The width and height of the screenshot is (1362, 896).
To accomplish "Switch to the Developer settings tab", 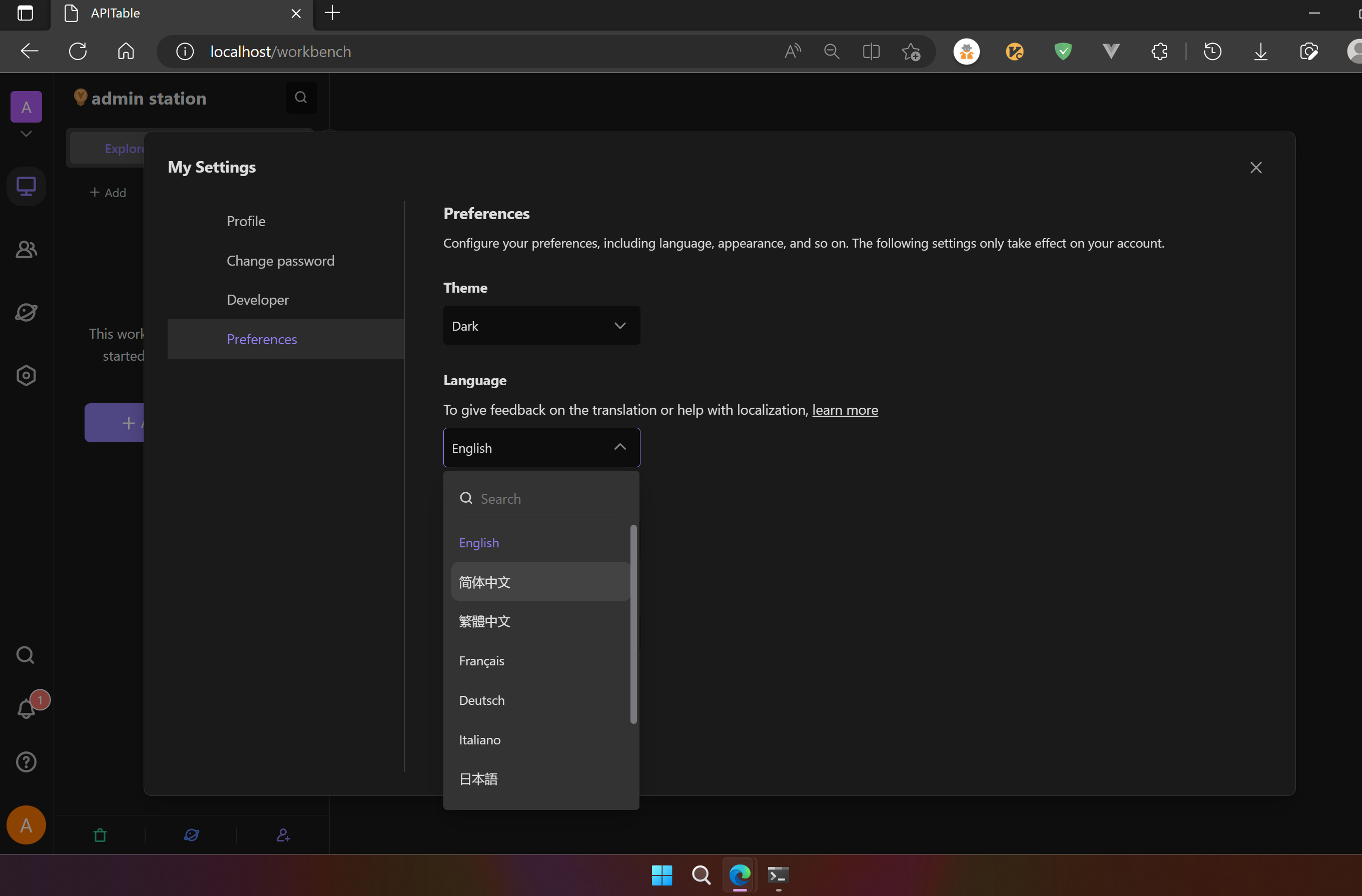I will [x=258, y=299].
